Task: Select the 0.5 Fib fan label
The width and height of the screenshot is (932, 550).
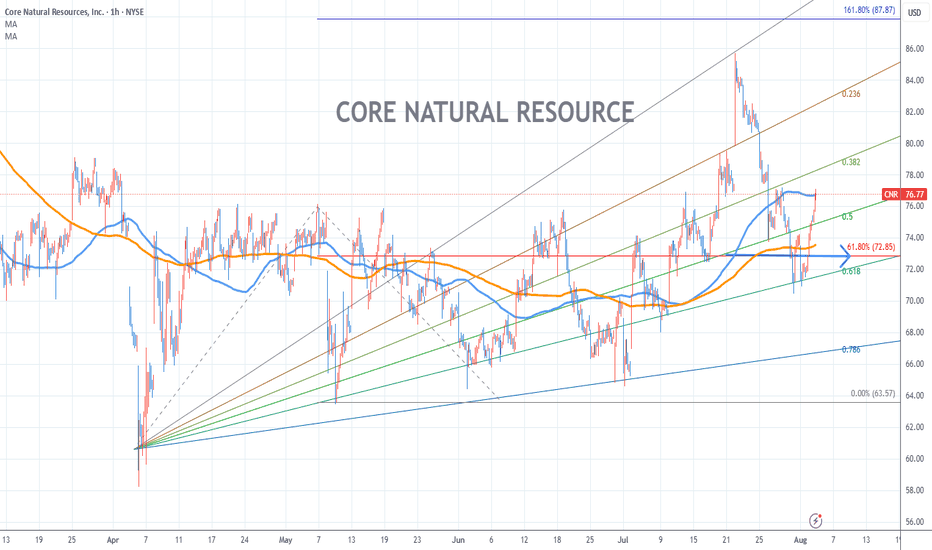Action: click(847, 217)
